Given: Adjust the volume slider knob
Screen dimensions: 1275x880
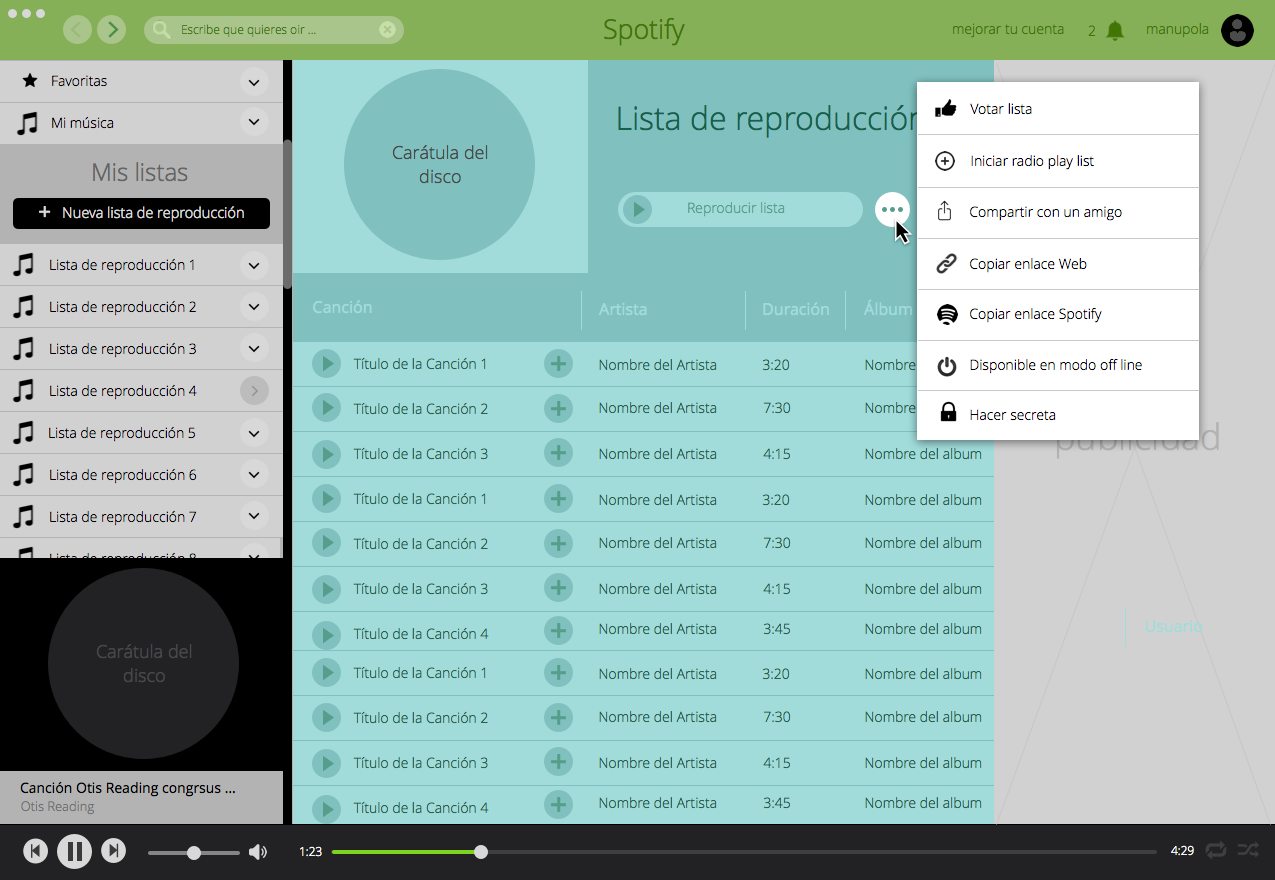Looking at the screenshot, I should click(x=194, y=853).
